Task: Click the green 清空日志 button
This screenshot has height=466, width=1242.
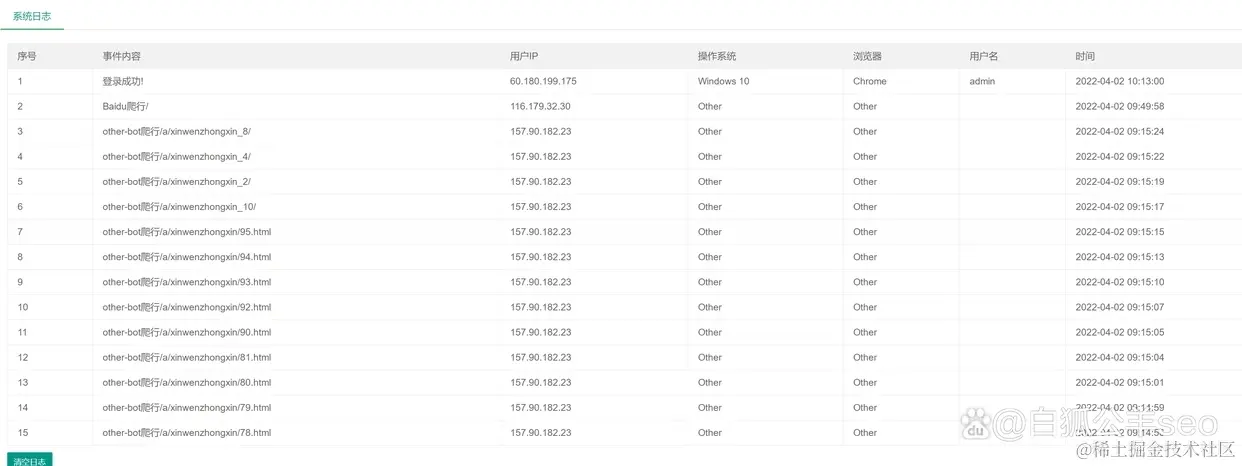Action: pos(28,461)
